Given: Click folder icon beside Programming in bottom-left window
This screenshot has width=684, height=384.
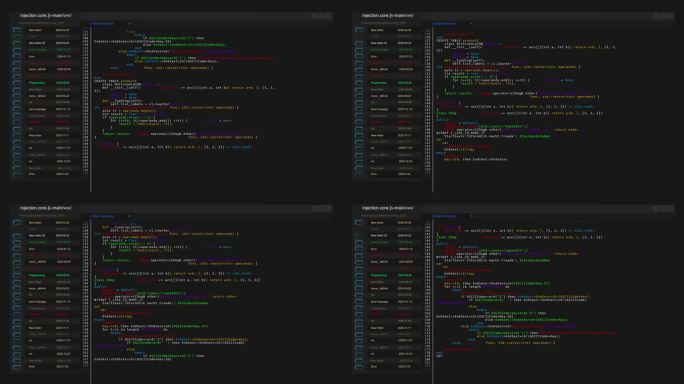Looking at the screenshot, I should pos(17,275).
